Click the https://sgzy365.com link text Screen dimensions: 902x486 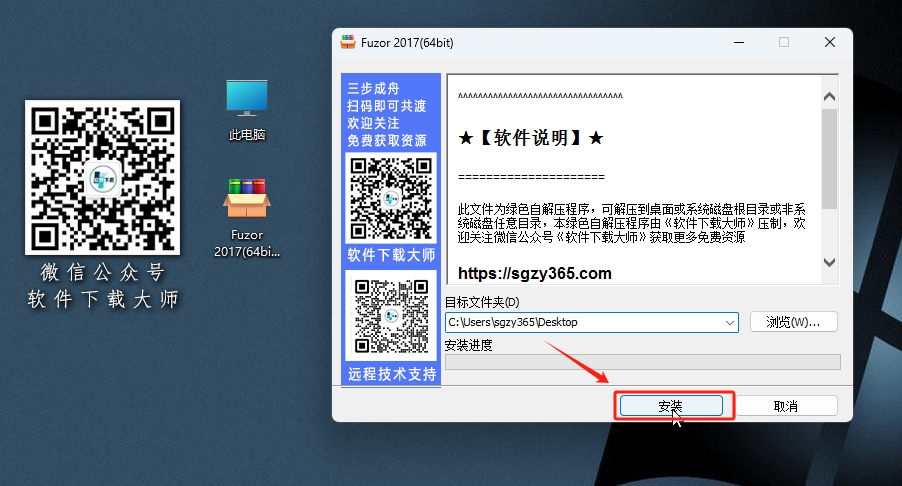(x=534, y=273)
